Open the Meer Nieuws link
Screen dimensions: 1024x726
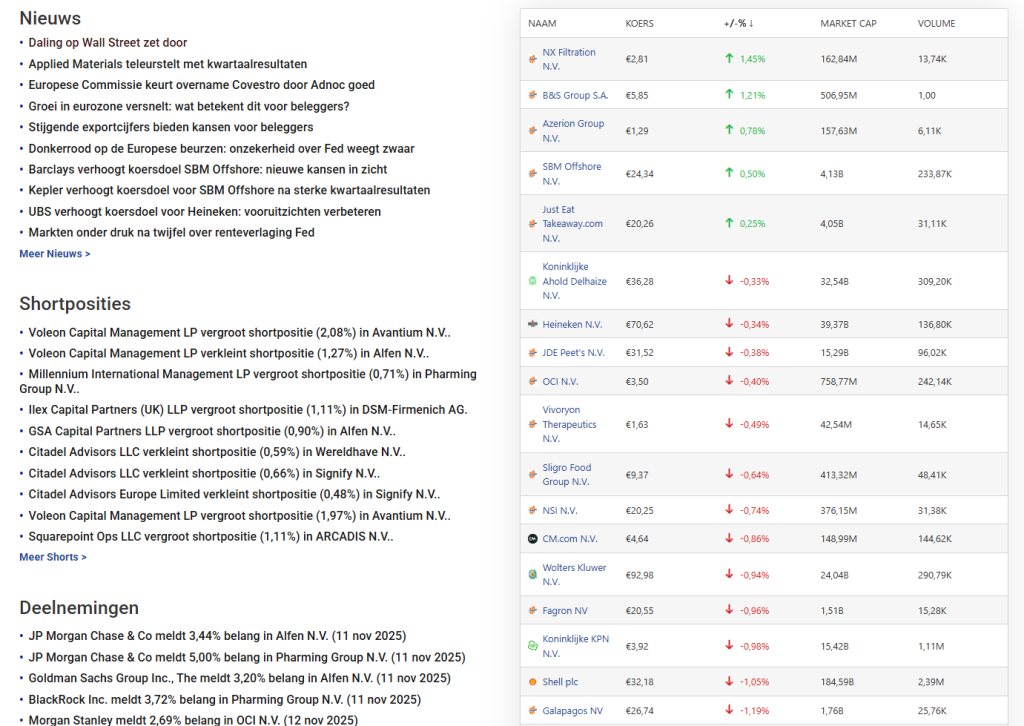point(55,254)
